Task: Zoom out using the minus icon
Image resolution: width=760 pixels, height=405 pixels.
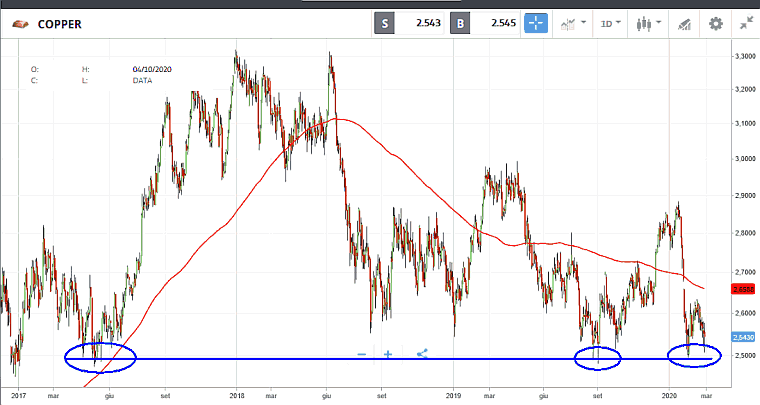Action: point(361,353)
